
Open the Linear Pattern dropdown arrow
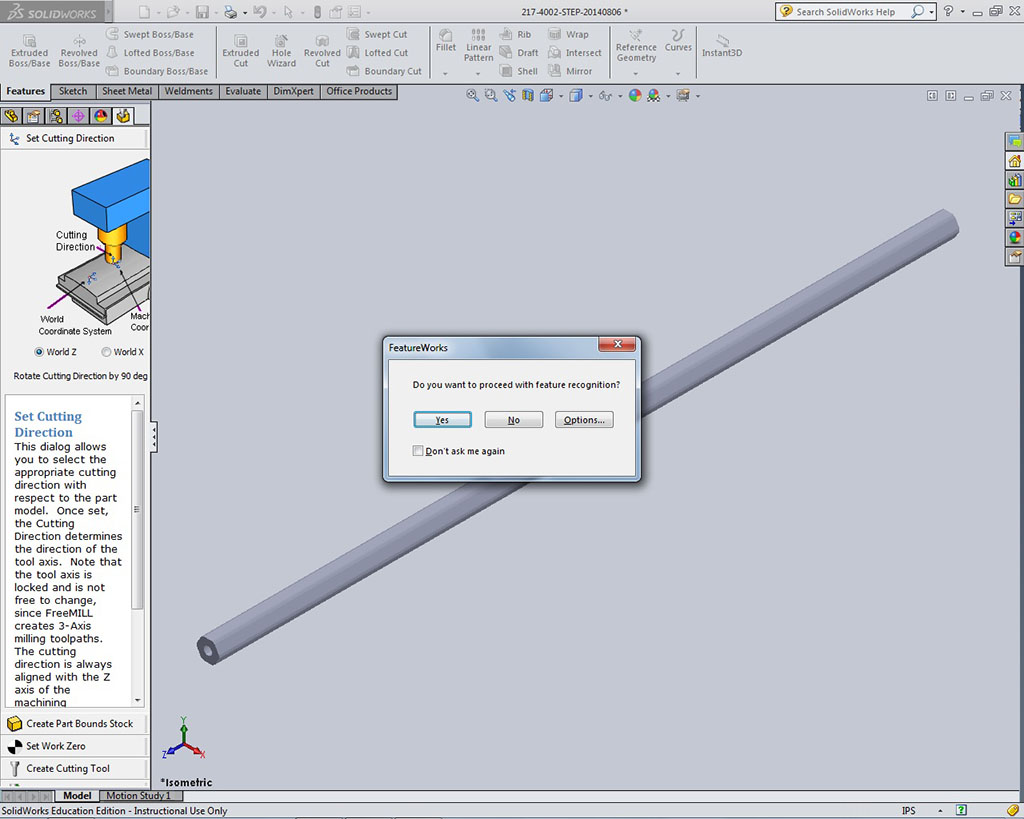click(478, 73)
